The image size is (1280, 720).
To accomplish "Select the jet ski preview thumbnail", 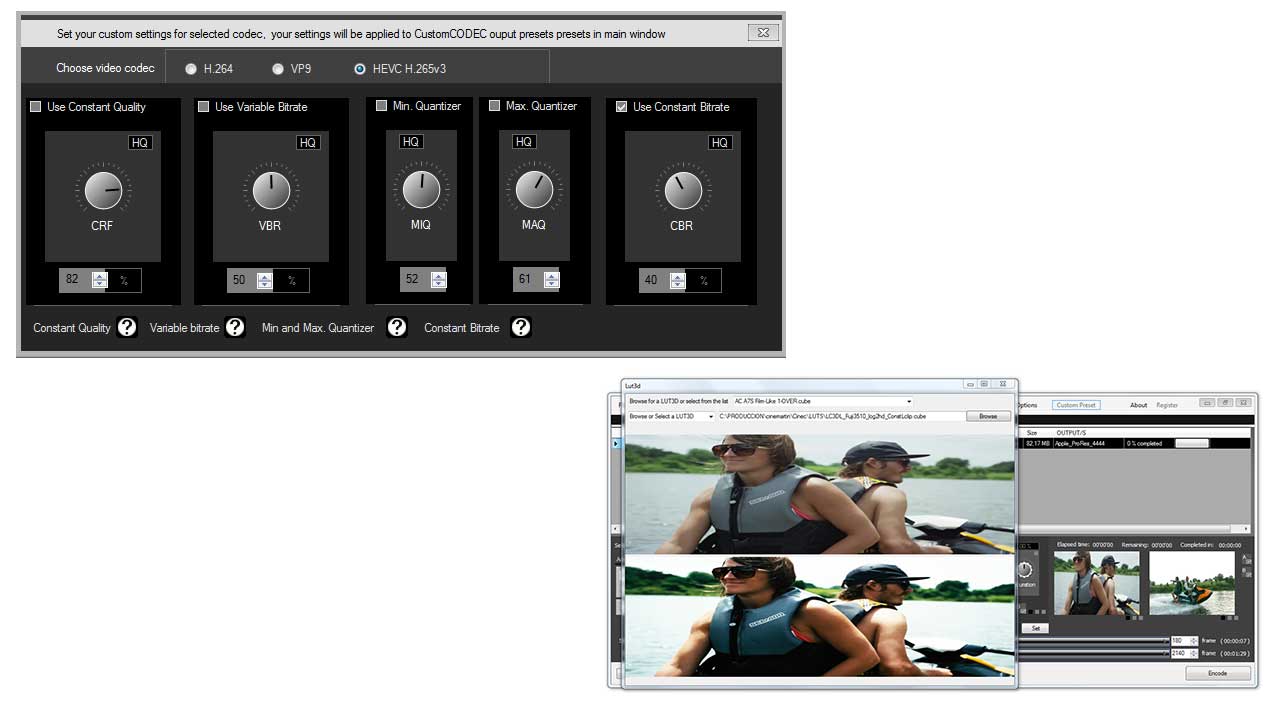I will point(1191,583).
